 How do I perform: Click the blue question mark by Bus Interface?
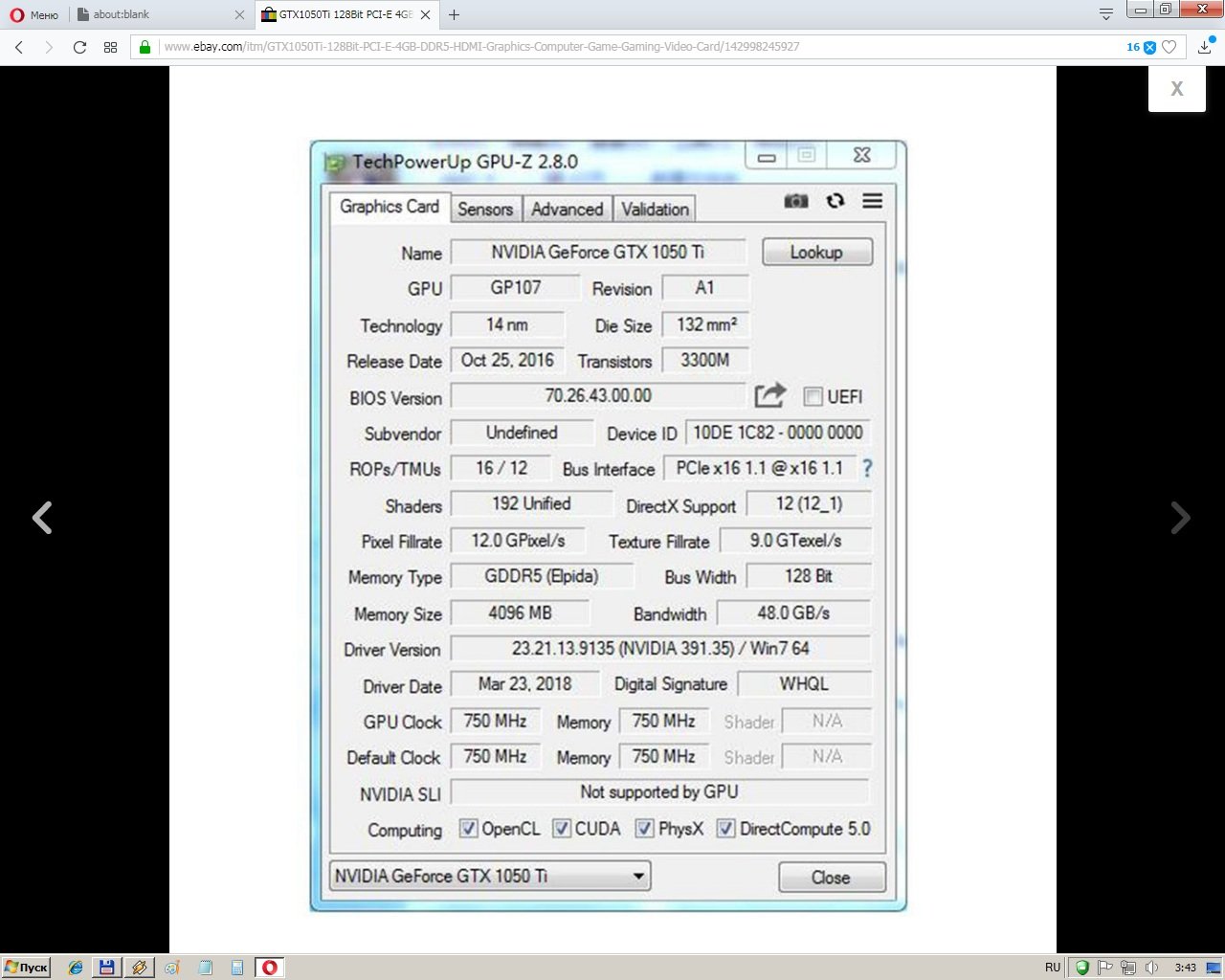pyautogui.click(x=867, y=468)
